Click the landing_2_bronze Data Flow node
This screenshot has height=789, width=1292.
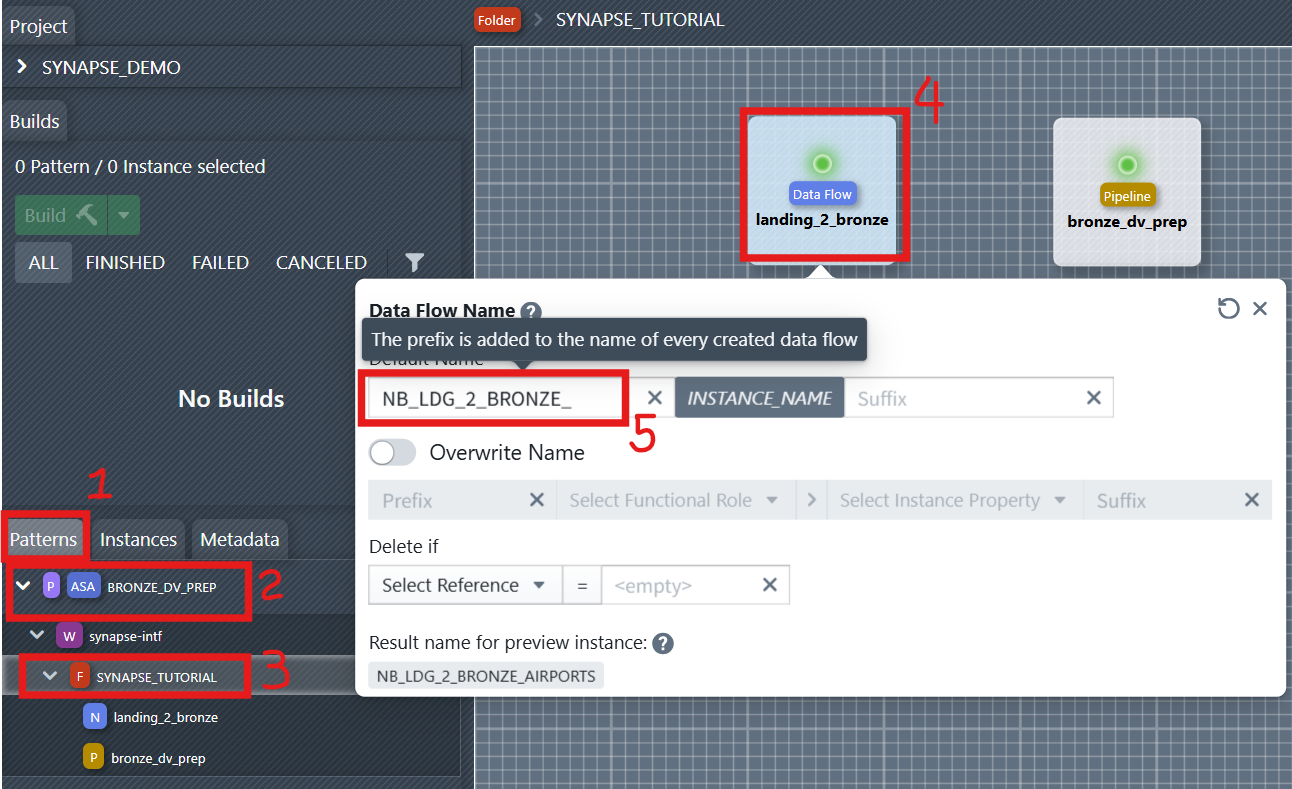[x=822, y=190]
